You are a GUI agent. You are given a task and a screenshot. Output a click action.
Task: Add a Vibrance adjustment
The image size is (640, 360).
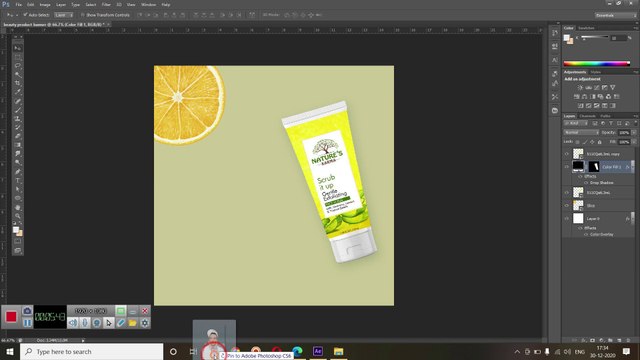point(613,87)
